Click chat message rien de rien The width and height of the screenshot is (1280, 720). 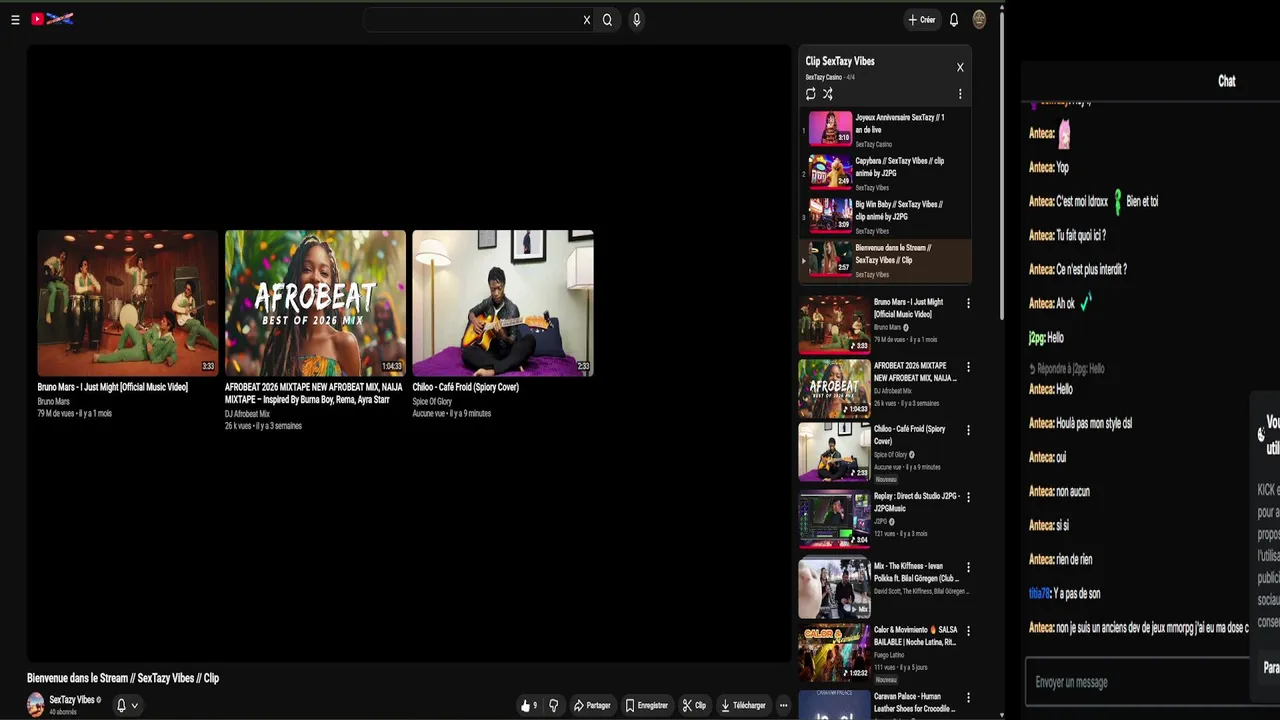coord(1074,559)
